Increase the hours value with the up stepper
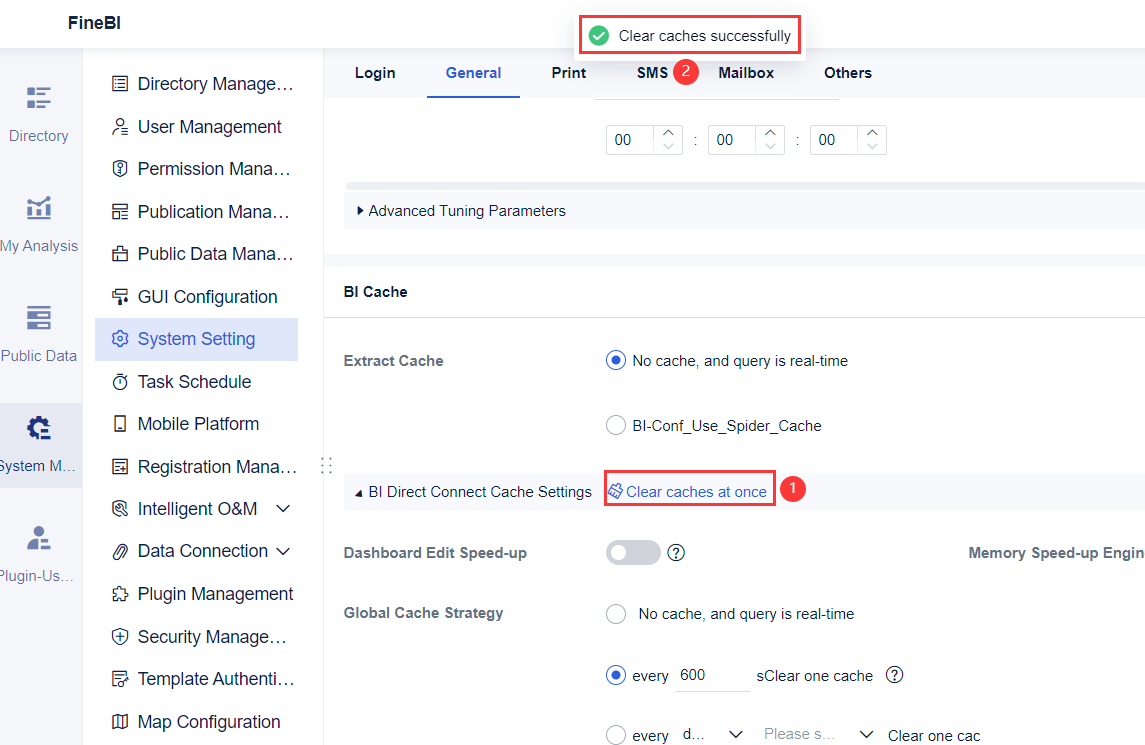Image resolution: width=1145 pixels, height=745 pixels. point(669,131)
